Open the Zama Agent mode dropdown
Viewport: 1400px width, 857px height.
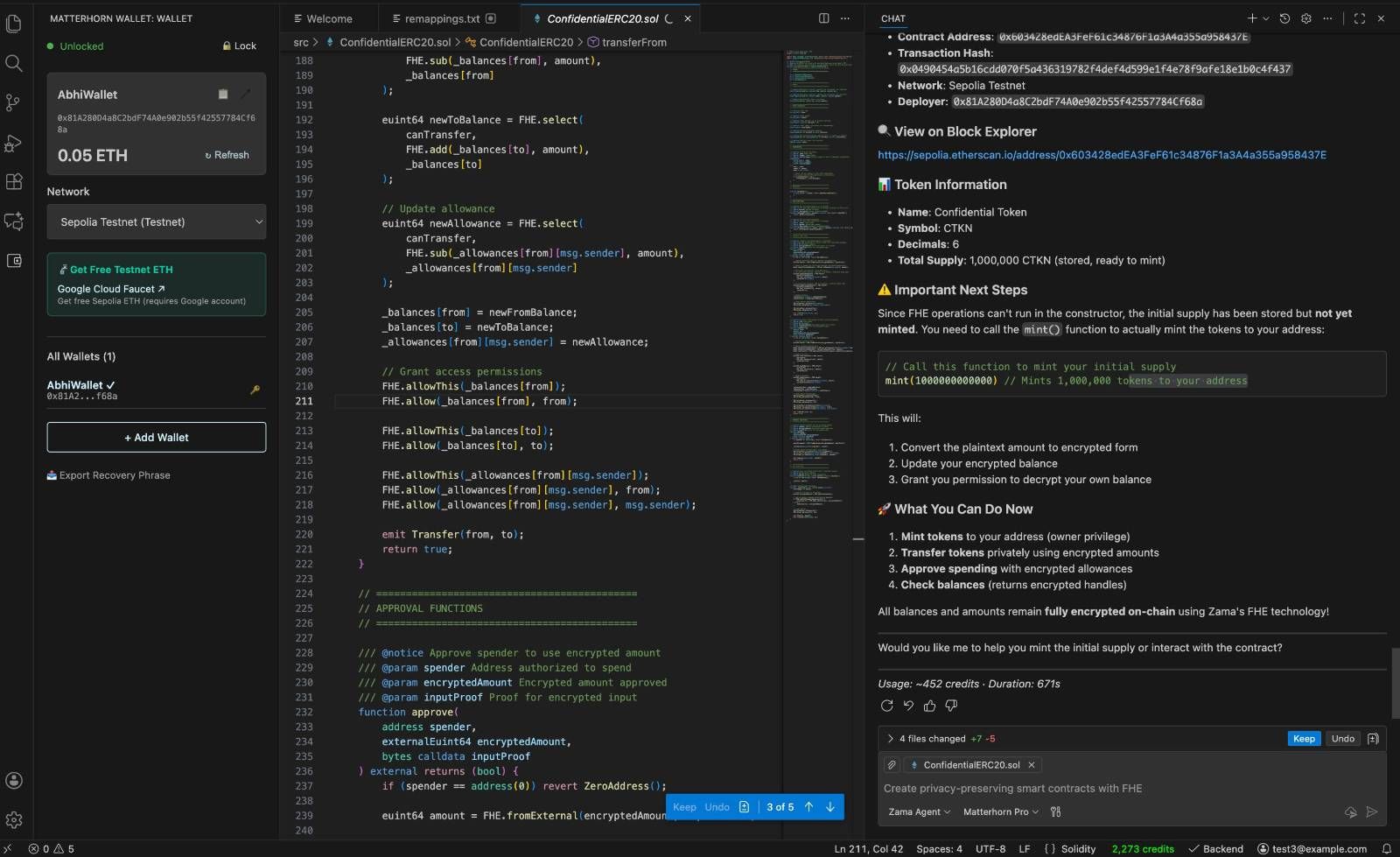(x=919, y=812)
